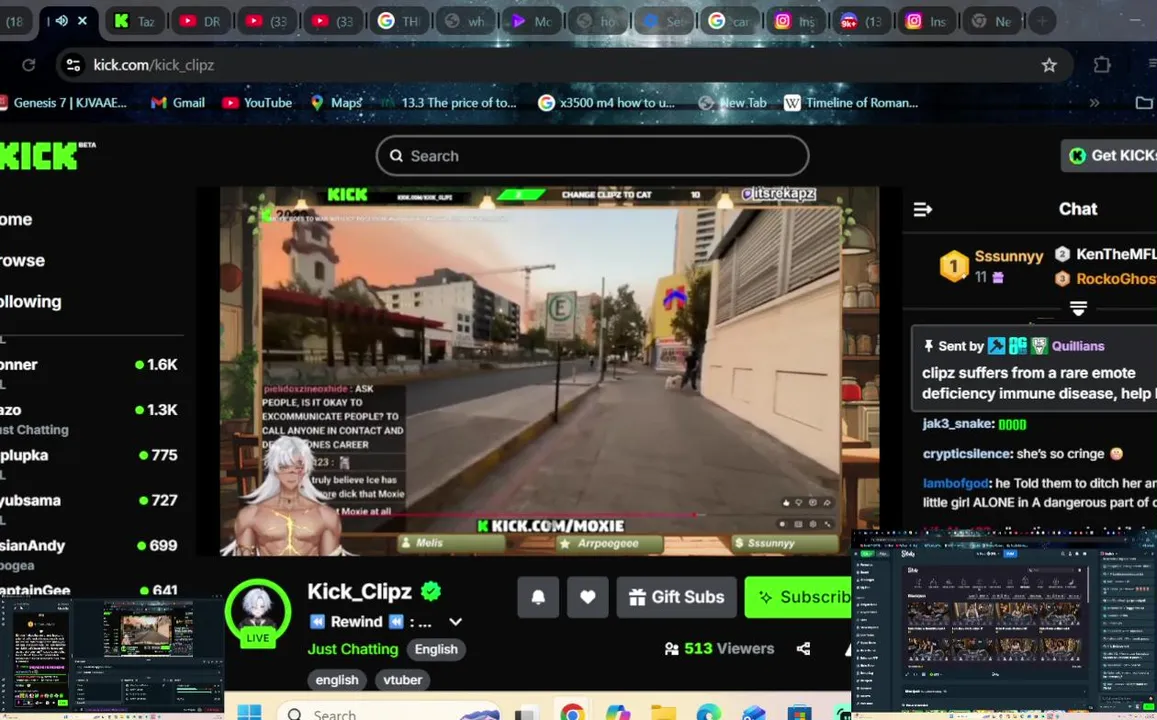Image resolution: width=1157 pixels, height=720 pixels.
Task: Open the Kick_Clipz LIVE avatar
Action: 258,613
